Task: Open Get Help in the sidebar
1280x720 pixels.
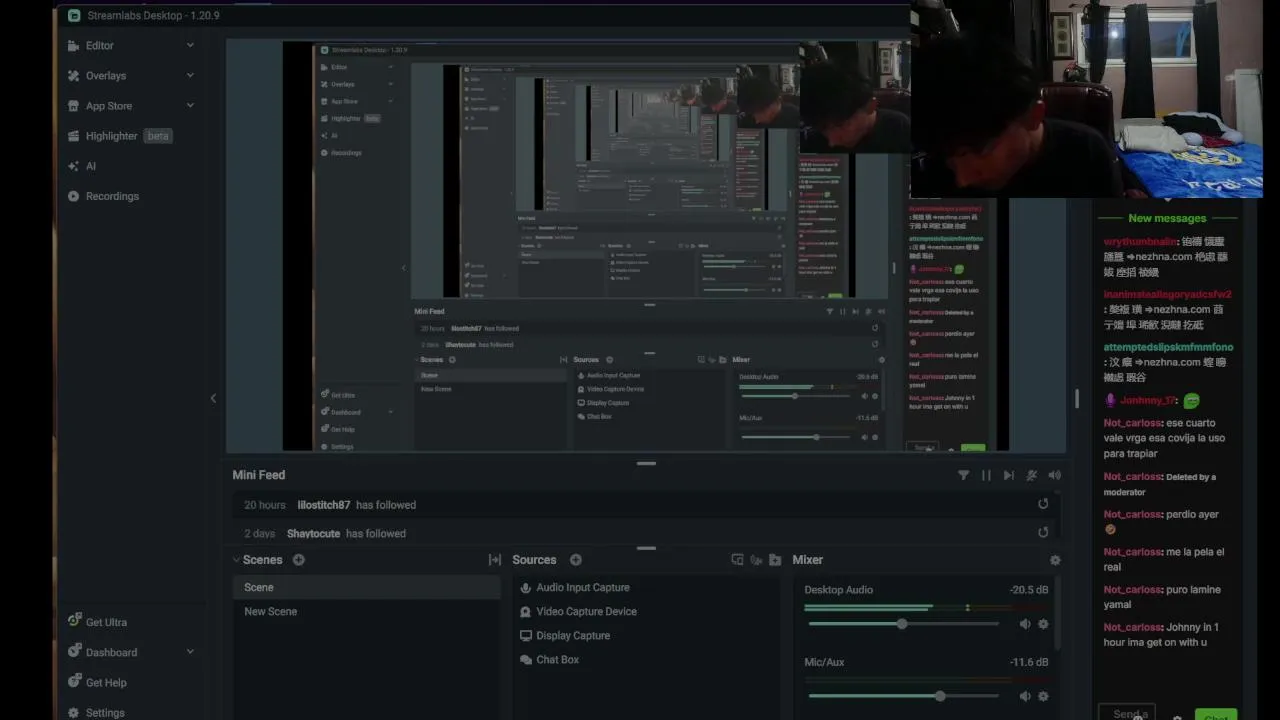Action: (x=97, y=682)
